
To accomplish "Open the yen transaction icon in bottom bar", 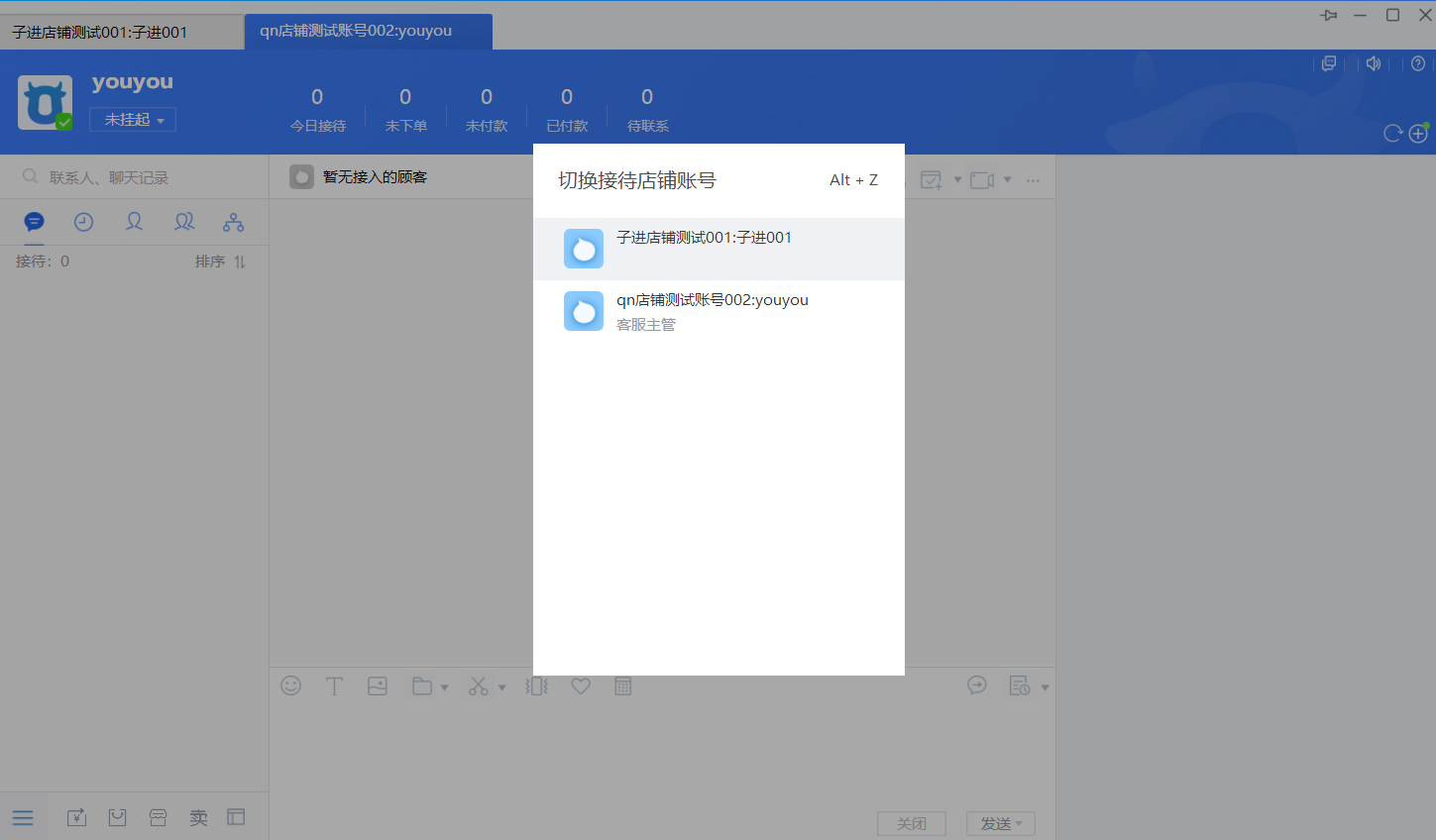I will 76,817.
